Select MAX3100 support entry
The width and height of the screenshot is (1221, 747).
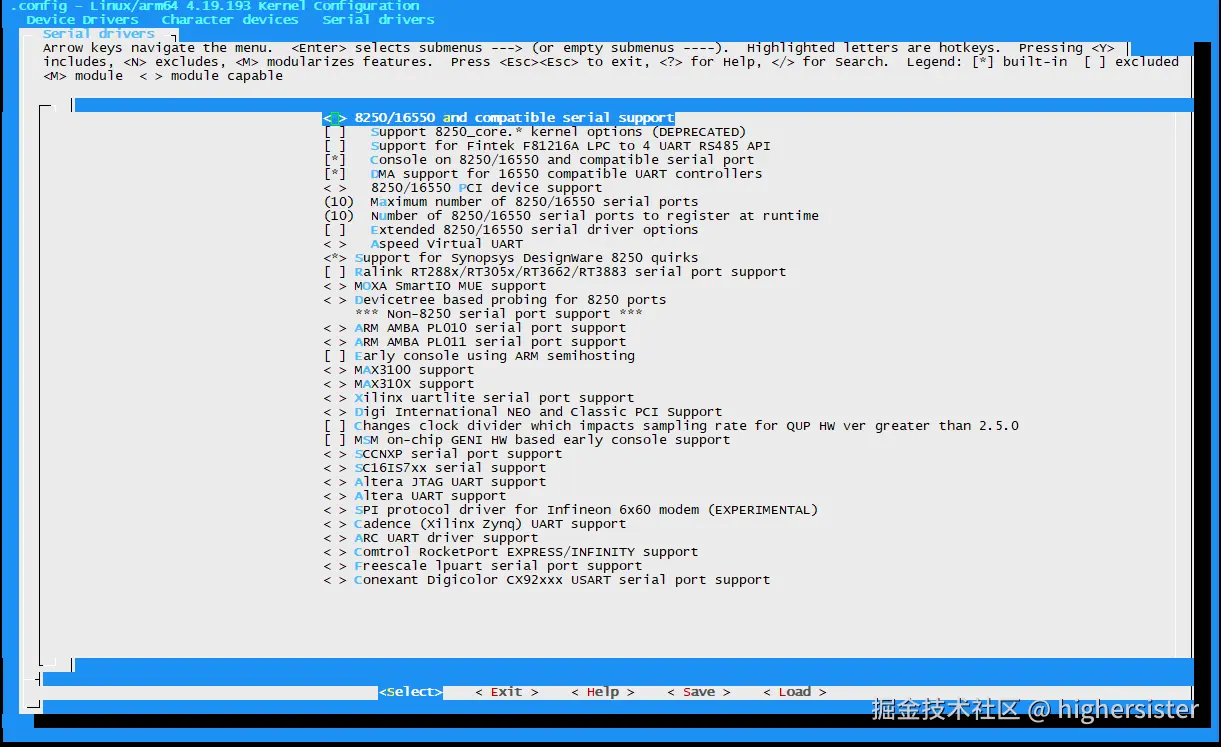[398, 370]
